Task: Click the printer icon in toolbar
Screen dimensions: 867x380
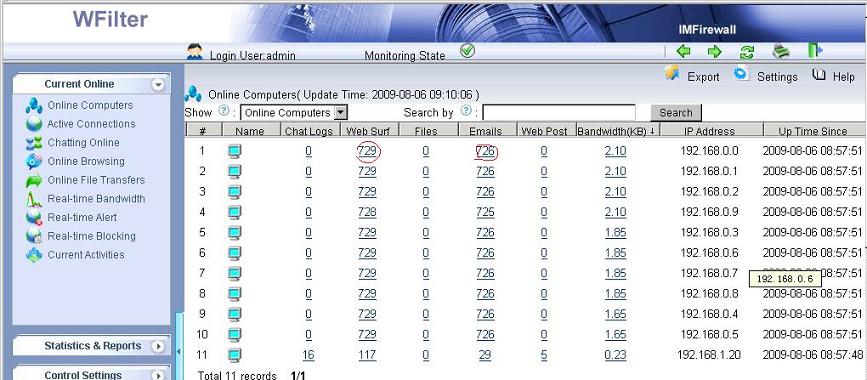Action: pyautogui.click(x=781, y=51)
